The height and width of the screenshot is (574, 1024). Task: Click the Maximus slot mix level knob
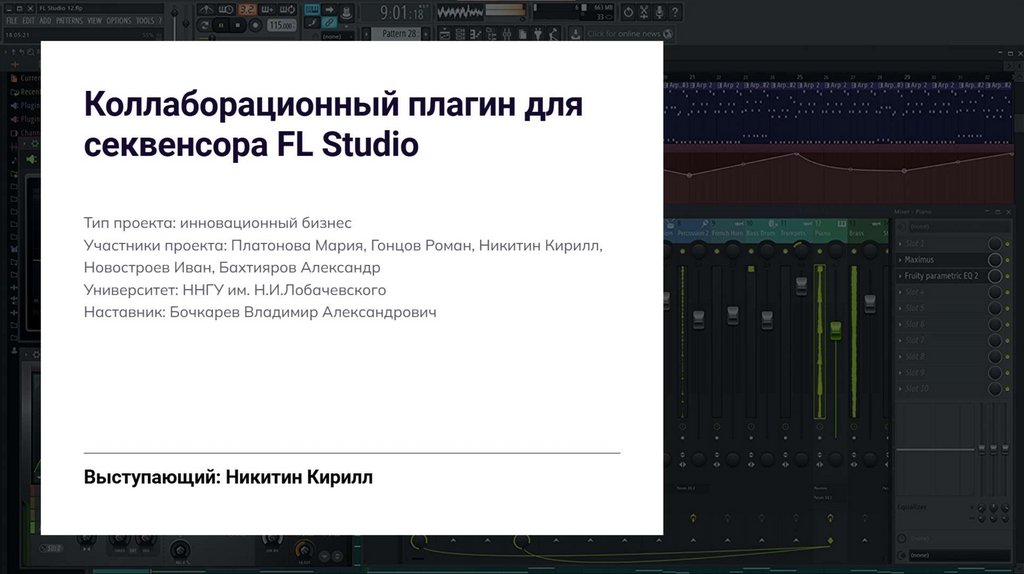[995, 260]
